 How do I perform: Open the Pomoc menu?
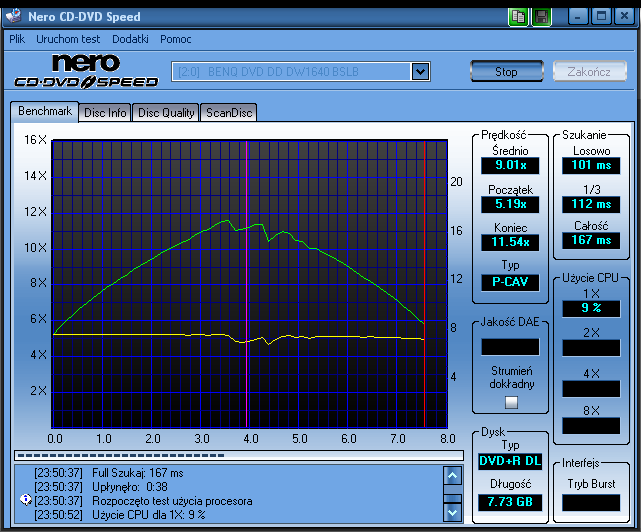(x=175, y=39)
